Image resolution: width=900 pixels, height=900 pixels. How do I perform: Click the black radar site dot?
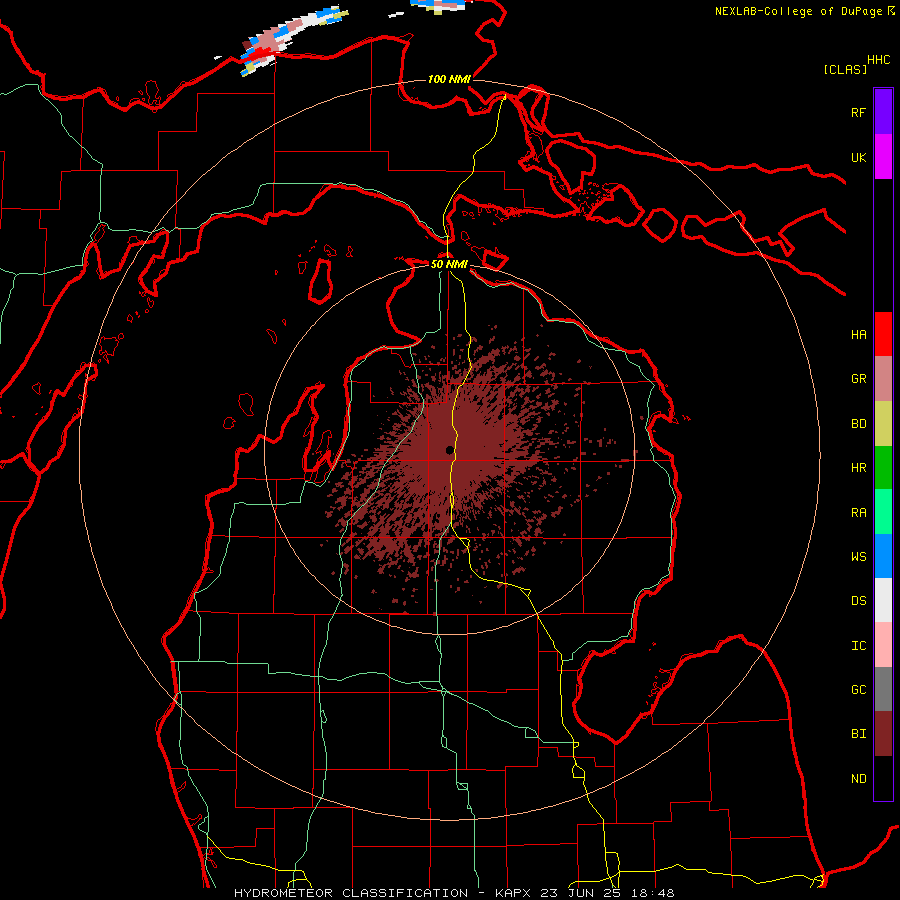[449, 450]
